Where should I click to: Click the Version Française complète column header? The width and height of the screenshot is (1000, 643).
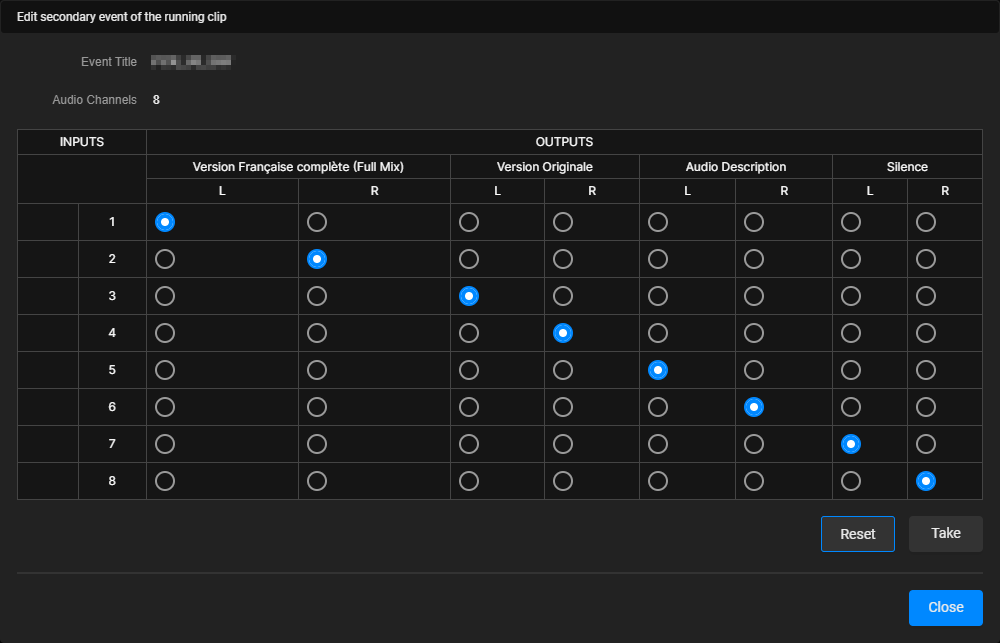[x=298, y=166]
